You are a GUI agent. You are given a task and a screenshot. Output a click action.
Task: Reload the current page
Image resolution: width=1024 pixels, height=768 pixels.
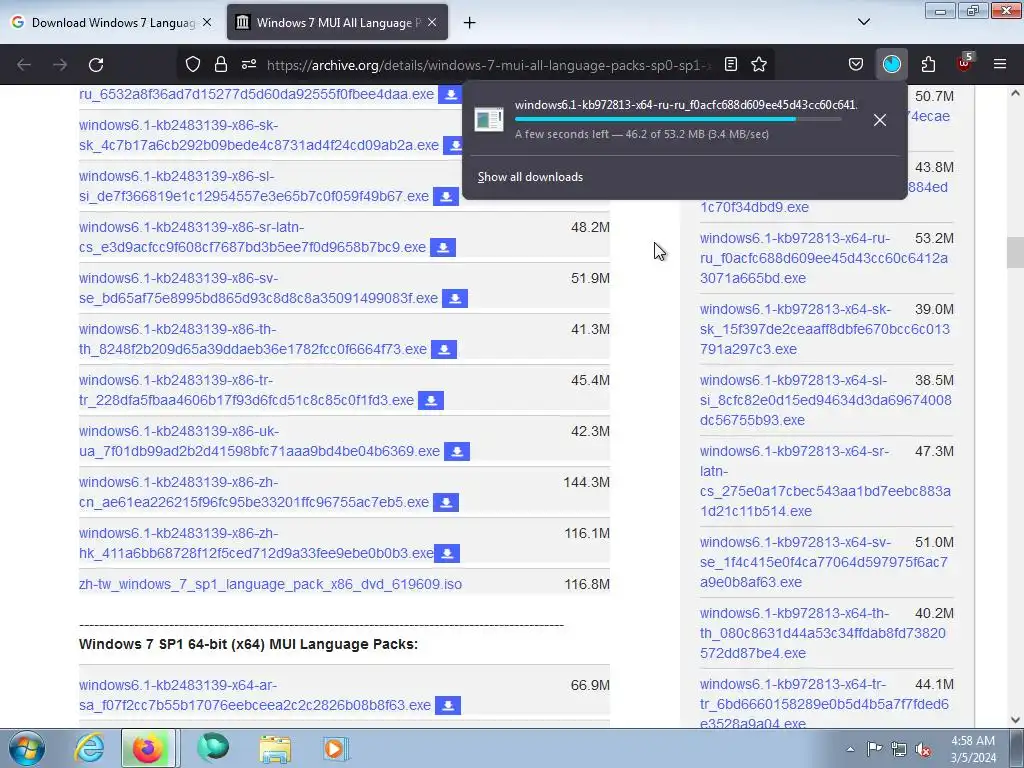coord(96,65)
